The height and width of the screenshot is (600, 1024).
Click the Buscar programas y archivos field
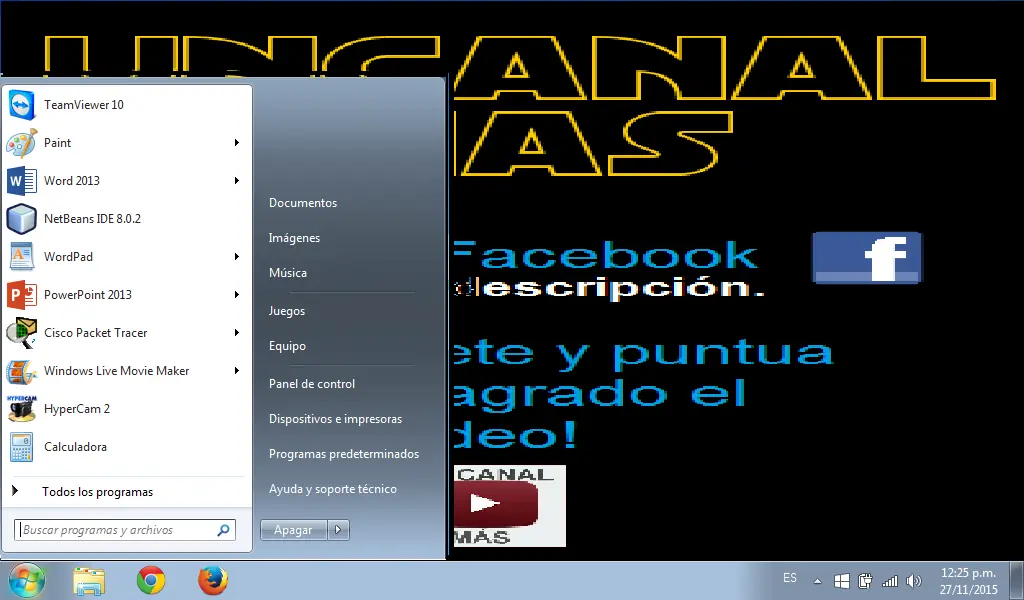(x=125, y=530)
